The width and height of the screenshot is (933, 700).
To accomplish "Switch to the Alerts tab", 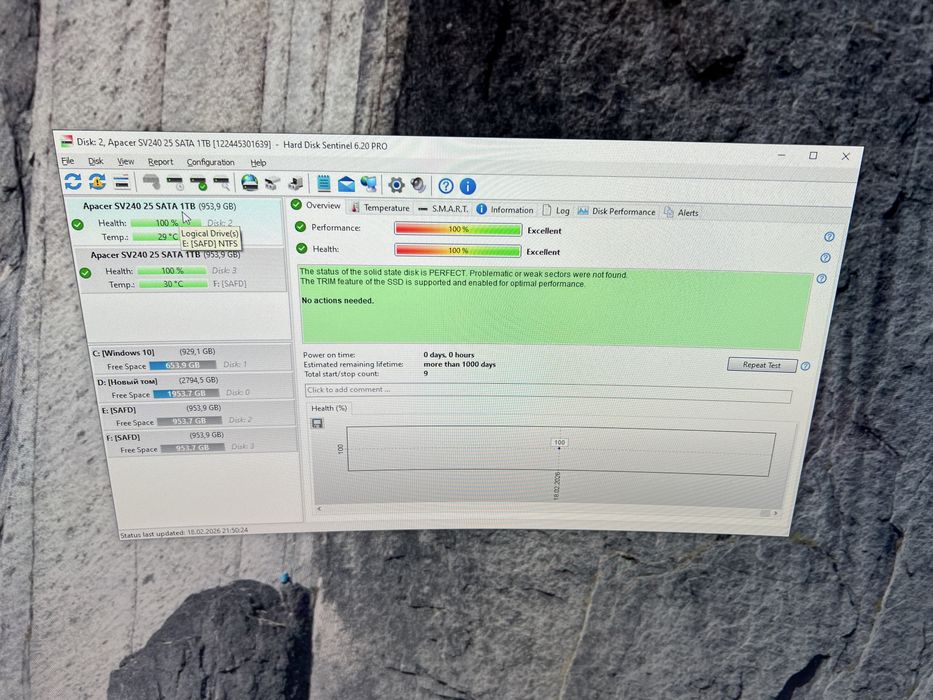I will tap(681, 212).
